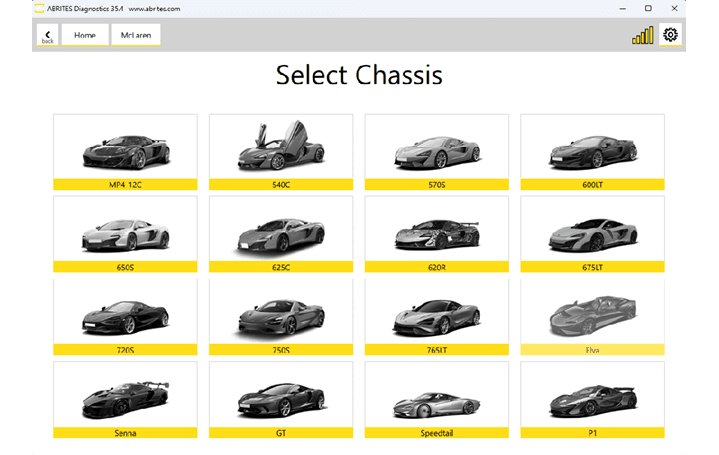This screenshot has height=455, width=719.
Task: Click the MP4 12C yellow label
Action: [125, 184]
